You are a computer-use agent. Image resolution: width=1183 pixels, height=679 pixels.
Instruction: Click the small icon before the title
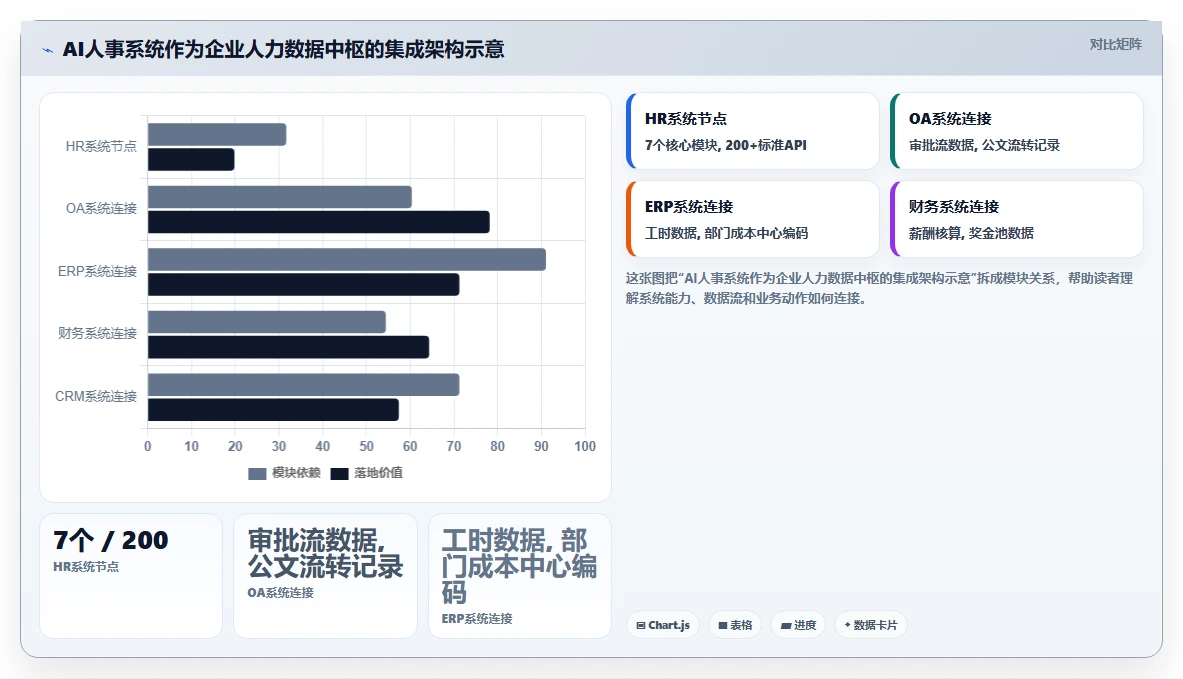pos(48,51)
